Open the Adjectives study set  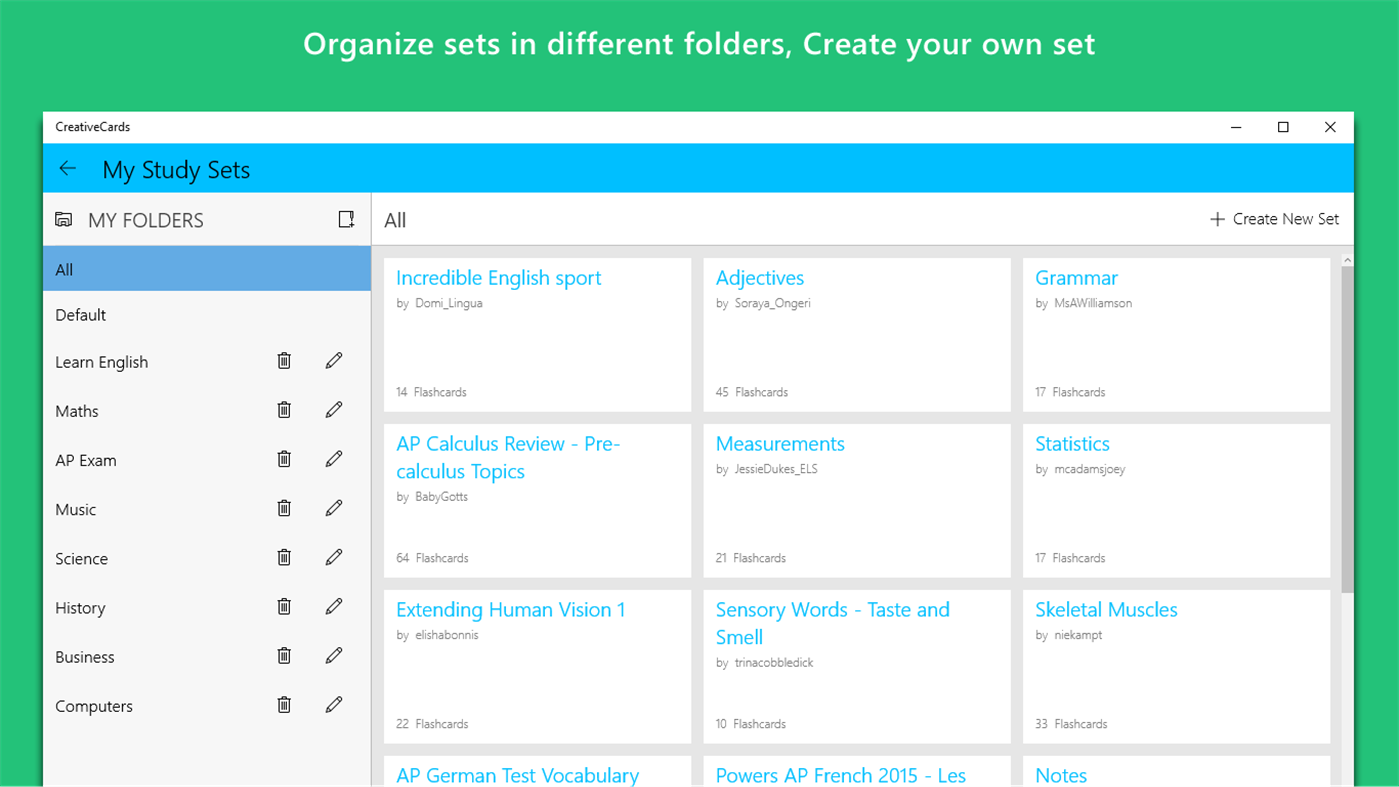coord(760,277)
